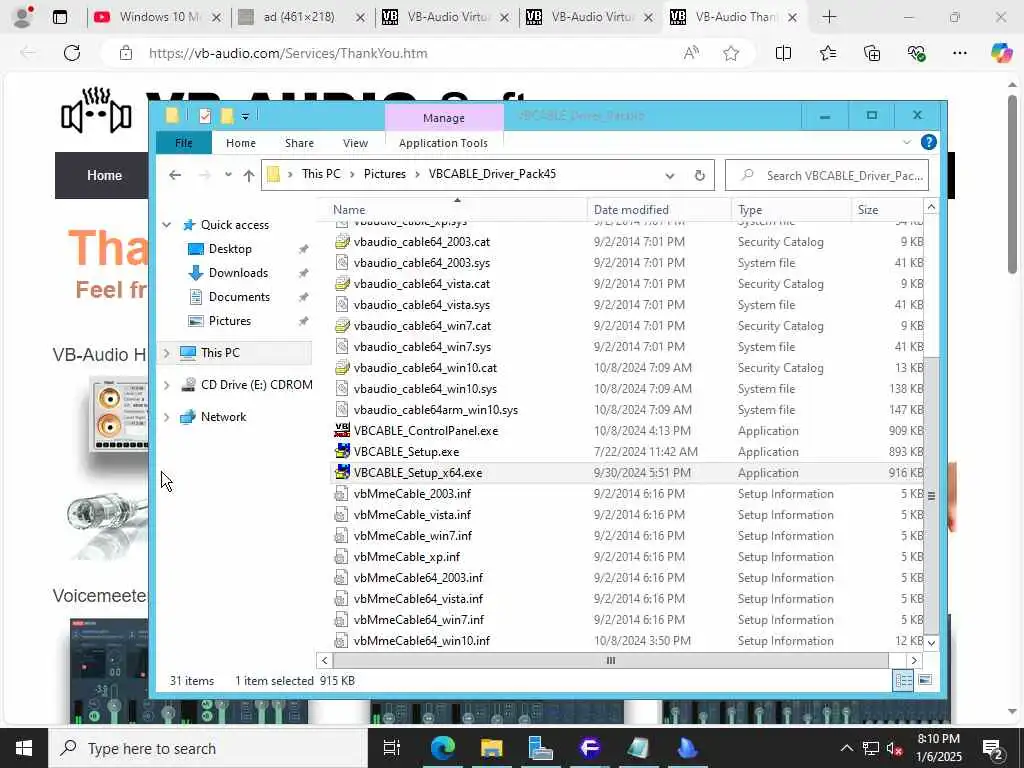Select VBCABLE_Setup_x64.exe file
The height and width of the screenshot is (768, 1024).
[x=418, y=473]
